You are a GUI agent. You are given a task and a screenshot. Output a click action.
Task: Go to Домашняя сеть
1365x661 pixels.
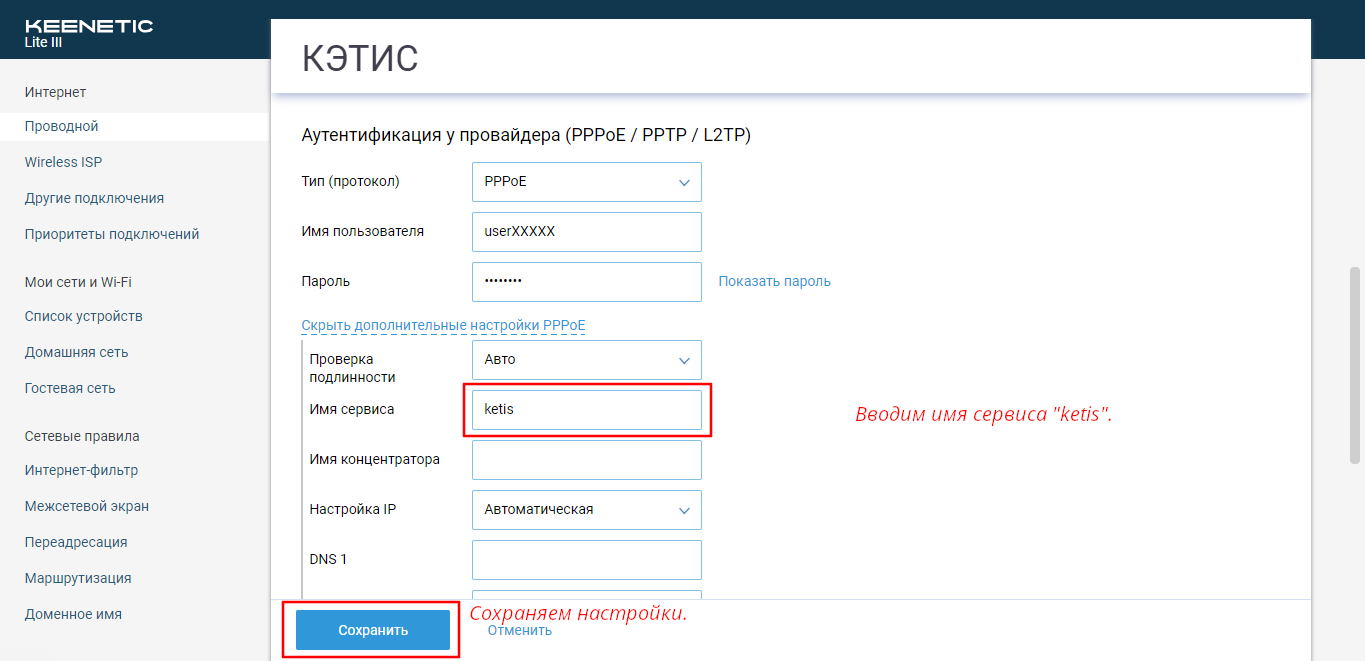coord(76,352)
